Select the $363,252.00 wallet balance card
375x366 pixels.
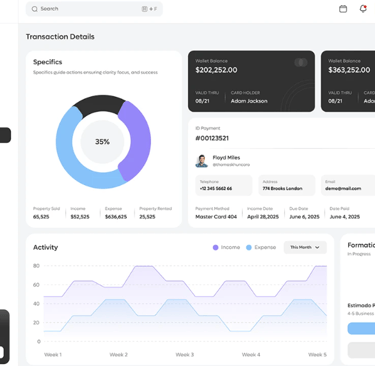348,81
